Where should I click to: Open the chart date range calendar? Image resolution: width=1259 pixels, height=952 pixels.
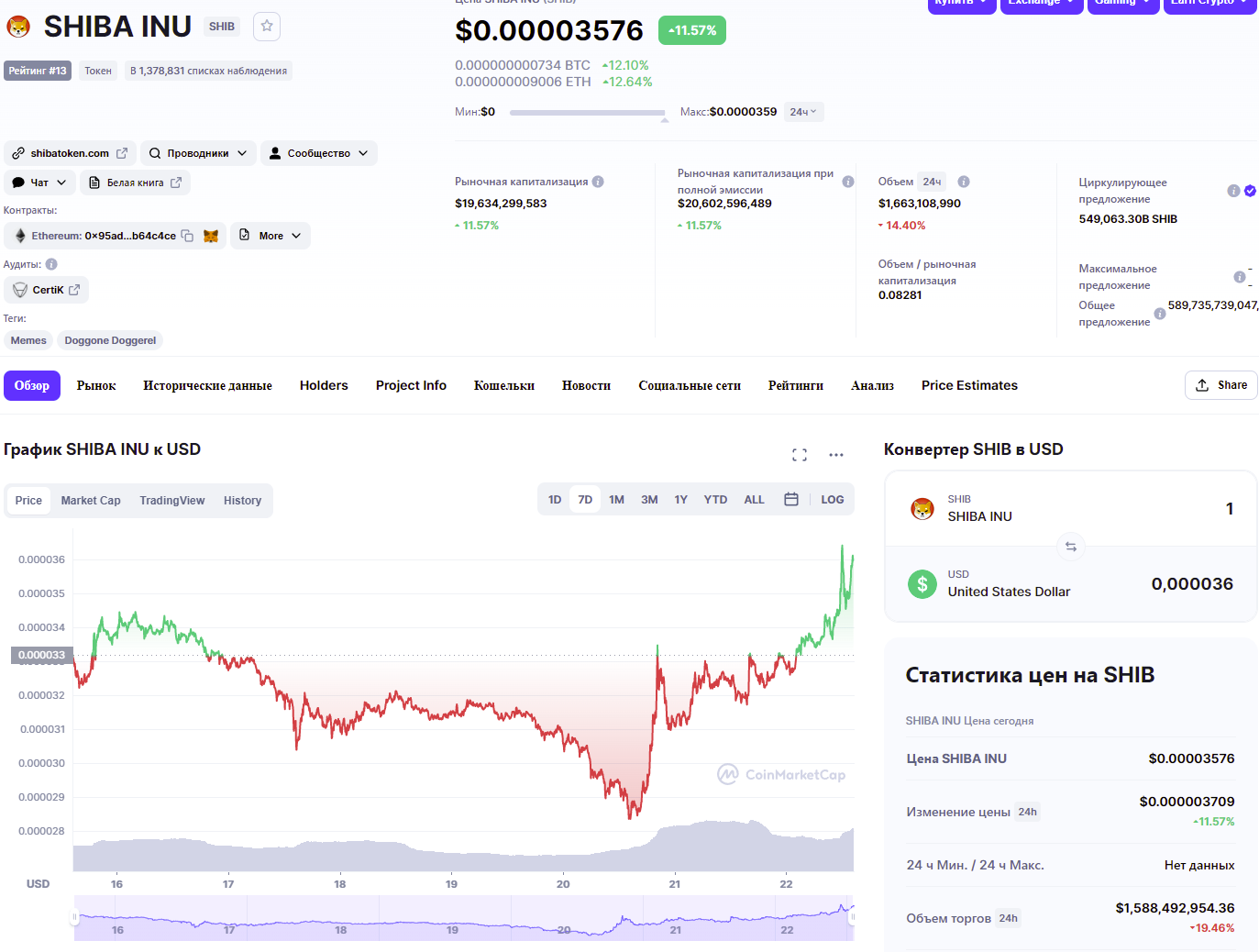pos(791,500)
